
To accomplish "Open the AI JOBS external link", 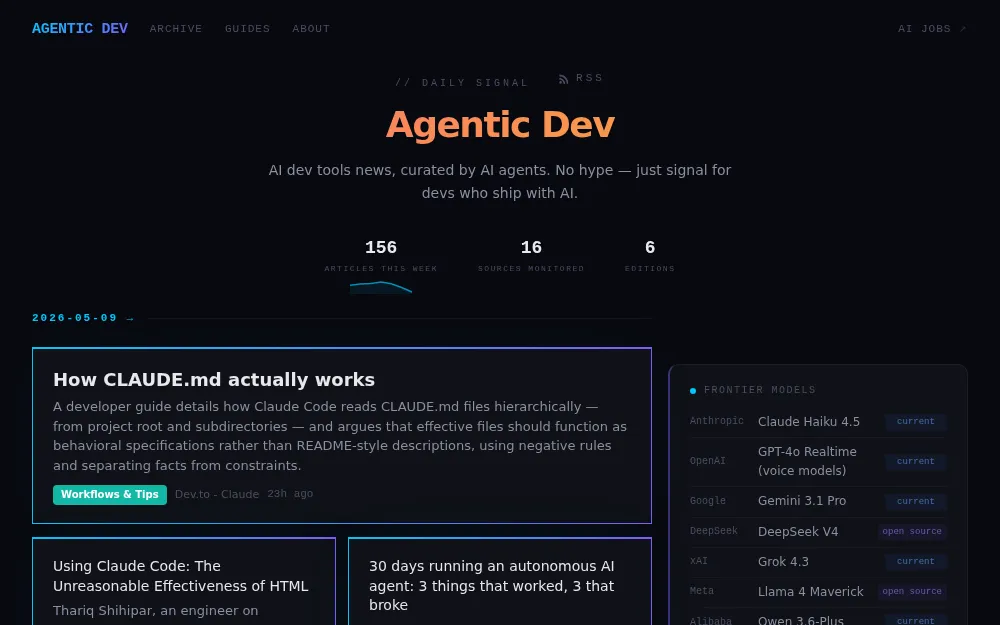I will 932,29.
